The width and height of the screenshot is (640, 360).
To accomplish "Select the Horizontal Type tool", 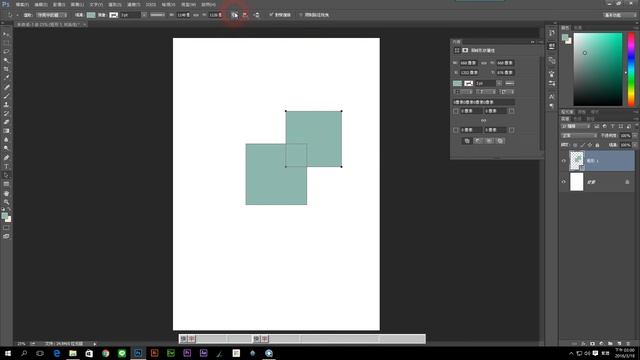I will coord(6,167).
